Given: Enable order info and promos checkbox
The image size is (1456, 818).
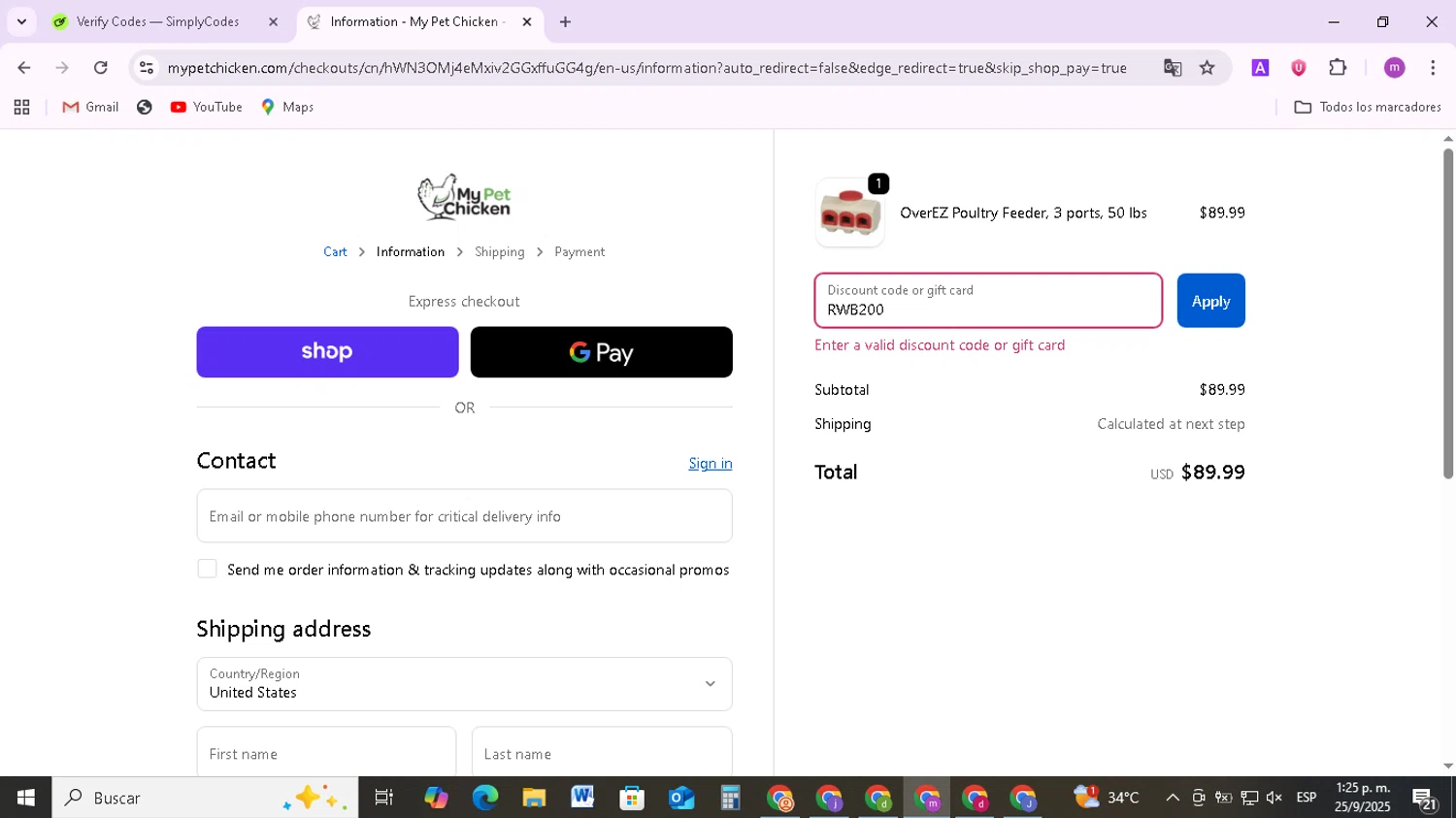Looking at the screenshot, I should point(207,569).
